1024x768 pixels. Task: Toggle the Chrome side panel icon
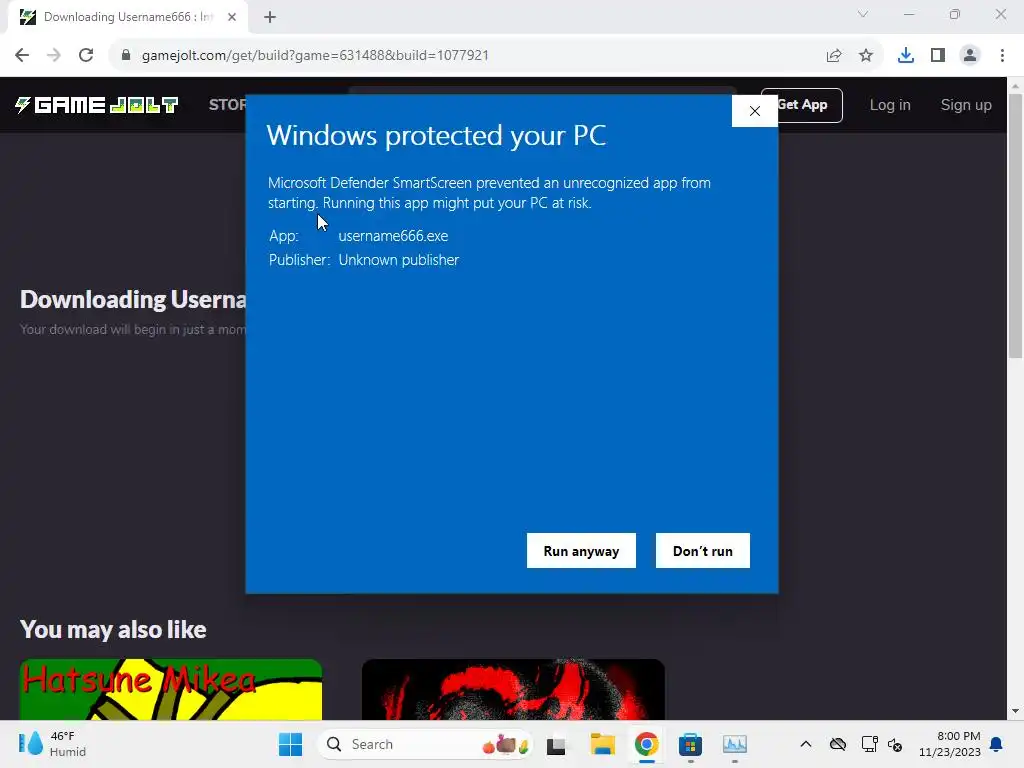click(x=938, y=55)
